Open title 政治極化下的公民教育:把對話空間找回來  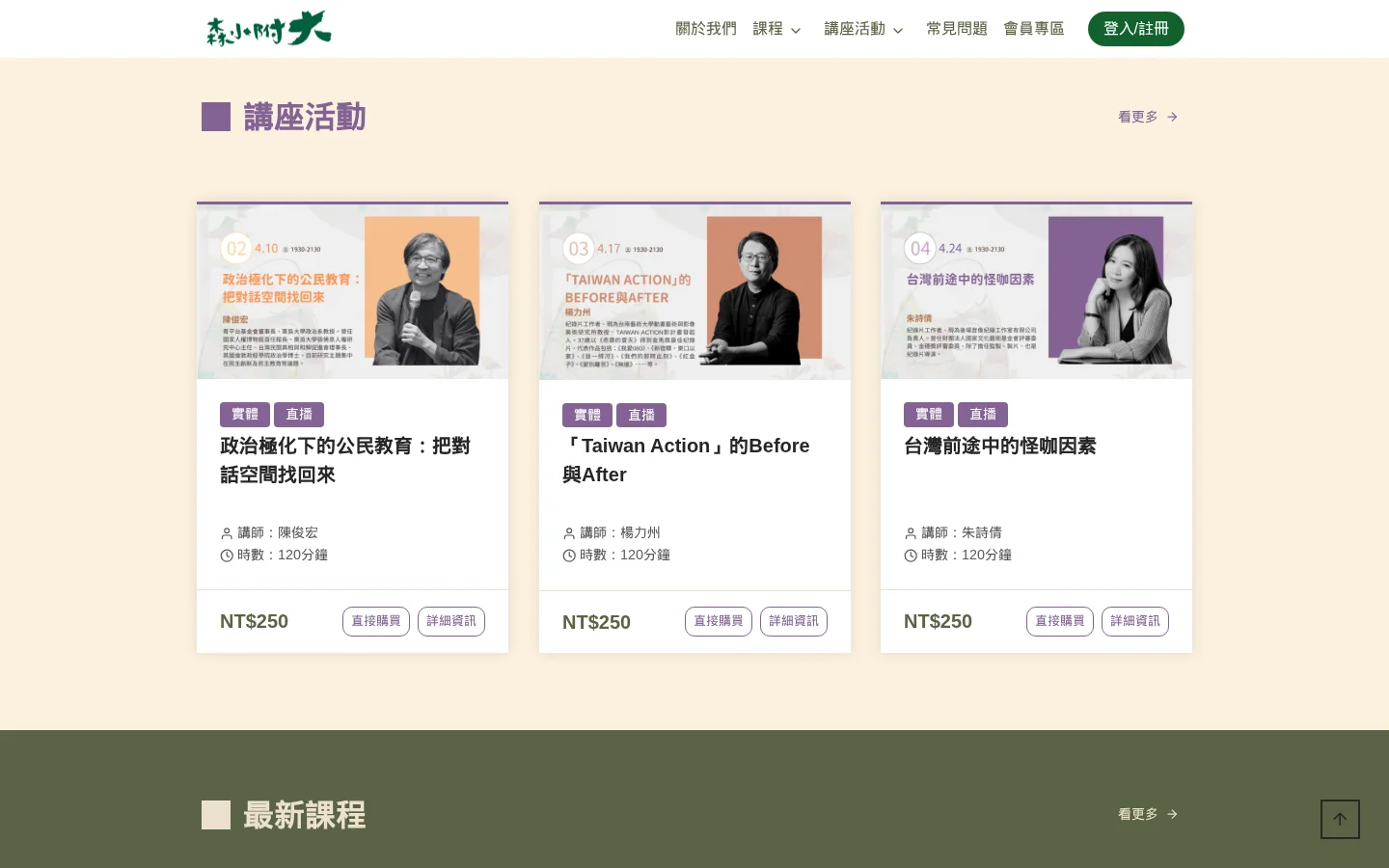(345, 460)
